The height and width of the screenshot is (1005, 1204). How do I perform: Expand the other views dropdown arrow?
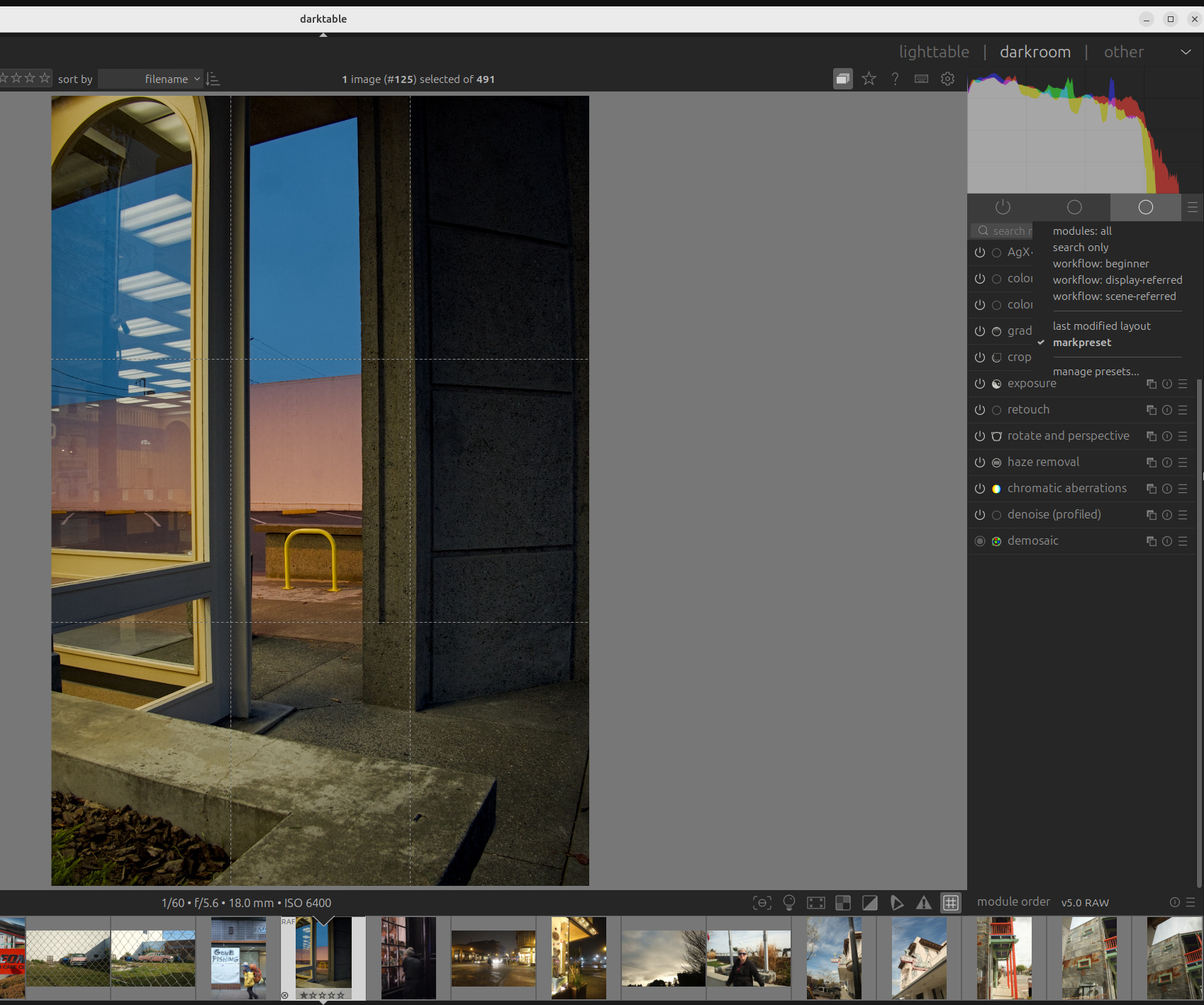(1186, 52)
